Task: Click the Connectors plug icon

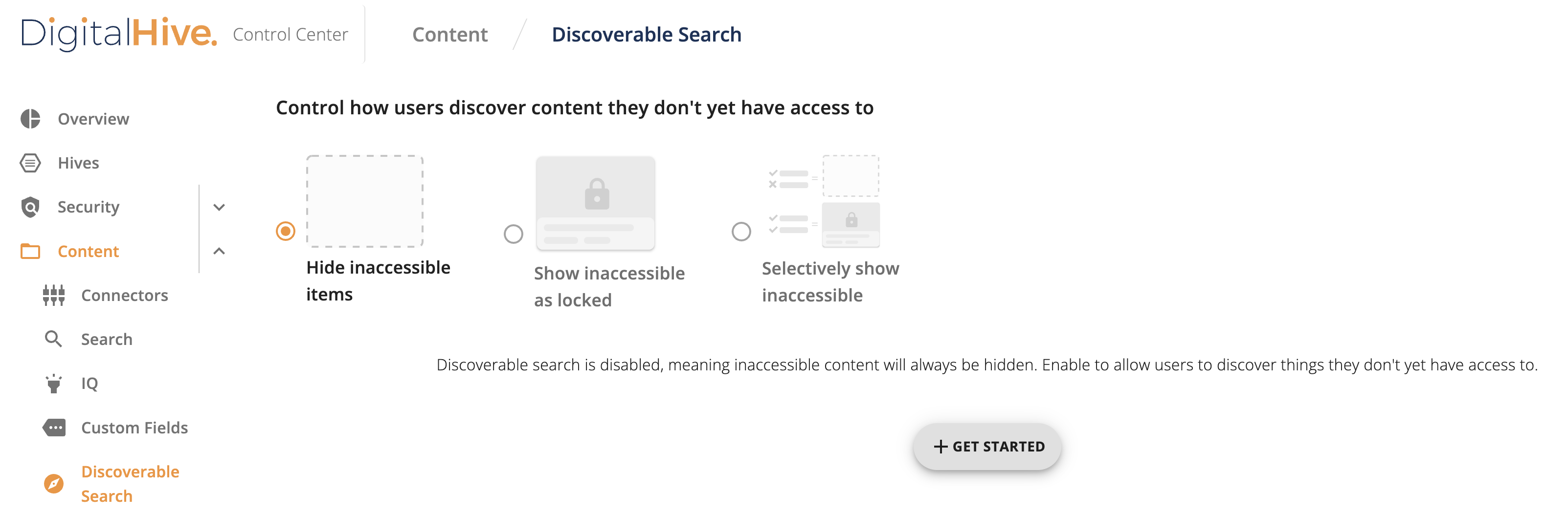Action: (54, 296)
